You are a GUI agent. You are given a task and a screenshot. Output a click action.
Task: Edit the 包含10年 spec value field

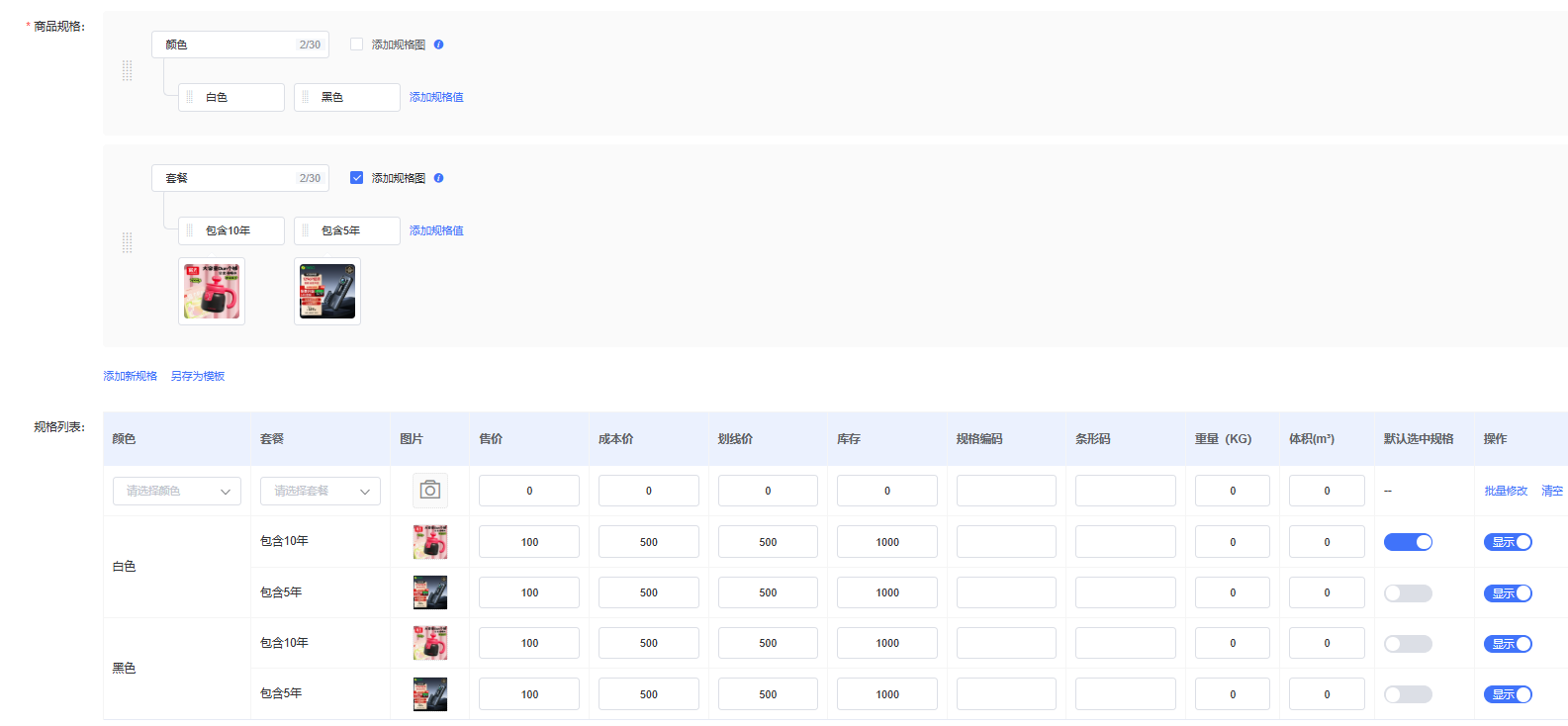[231, 230]
